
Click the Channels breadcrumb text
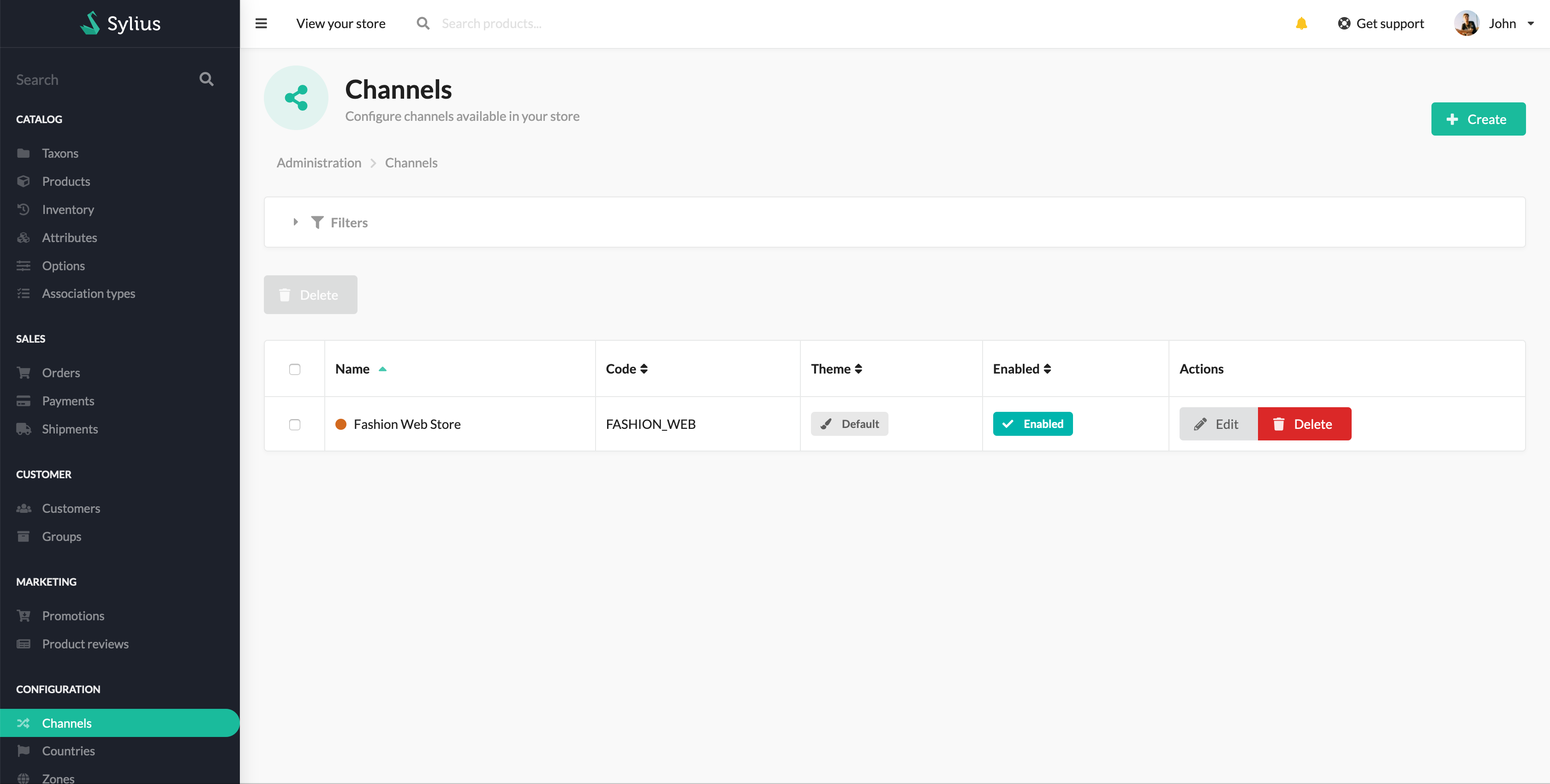tap(411, 162)
